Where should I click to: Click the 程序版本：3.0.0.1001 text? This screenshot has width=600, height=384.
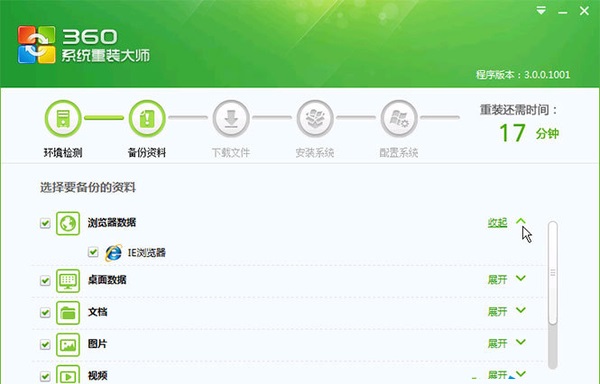[523, 75]
